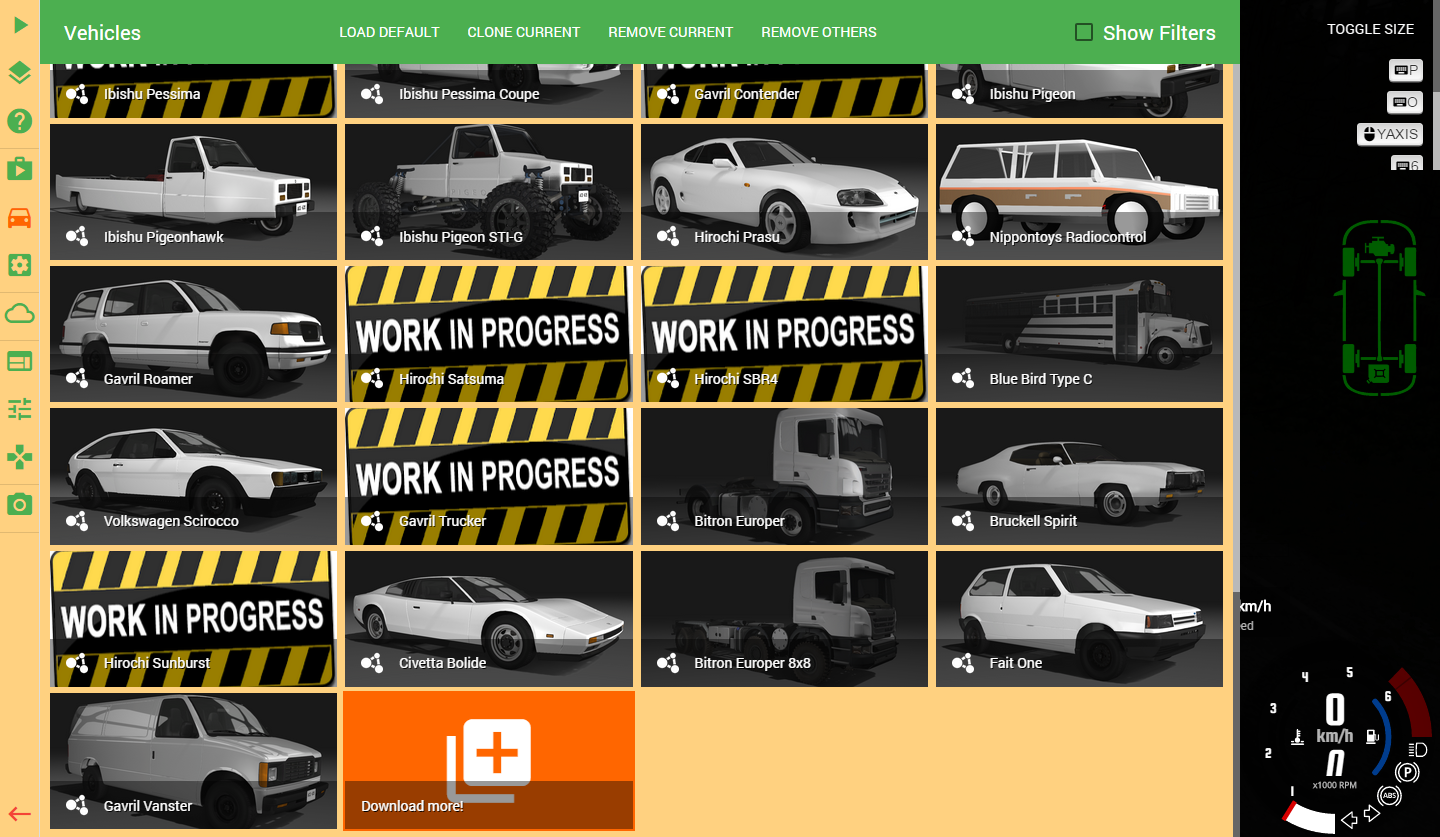The height and width of the screenshot is (837, 1440).
Task: Click the right turn signal arrow
Action: point(1372,814)
